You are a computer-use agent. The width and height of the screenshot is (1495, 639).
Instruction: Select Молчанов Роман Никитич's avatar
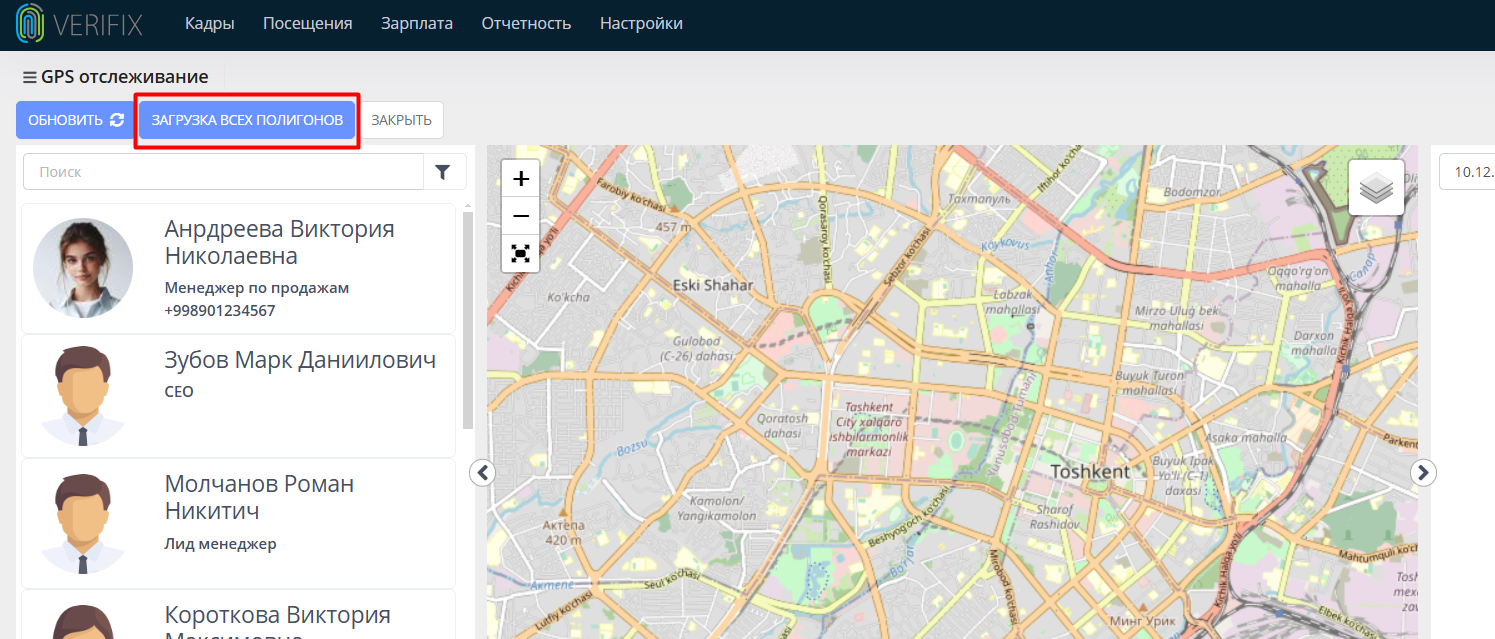[83, 523]
